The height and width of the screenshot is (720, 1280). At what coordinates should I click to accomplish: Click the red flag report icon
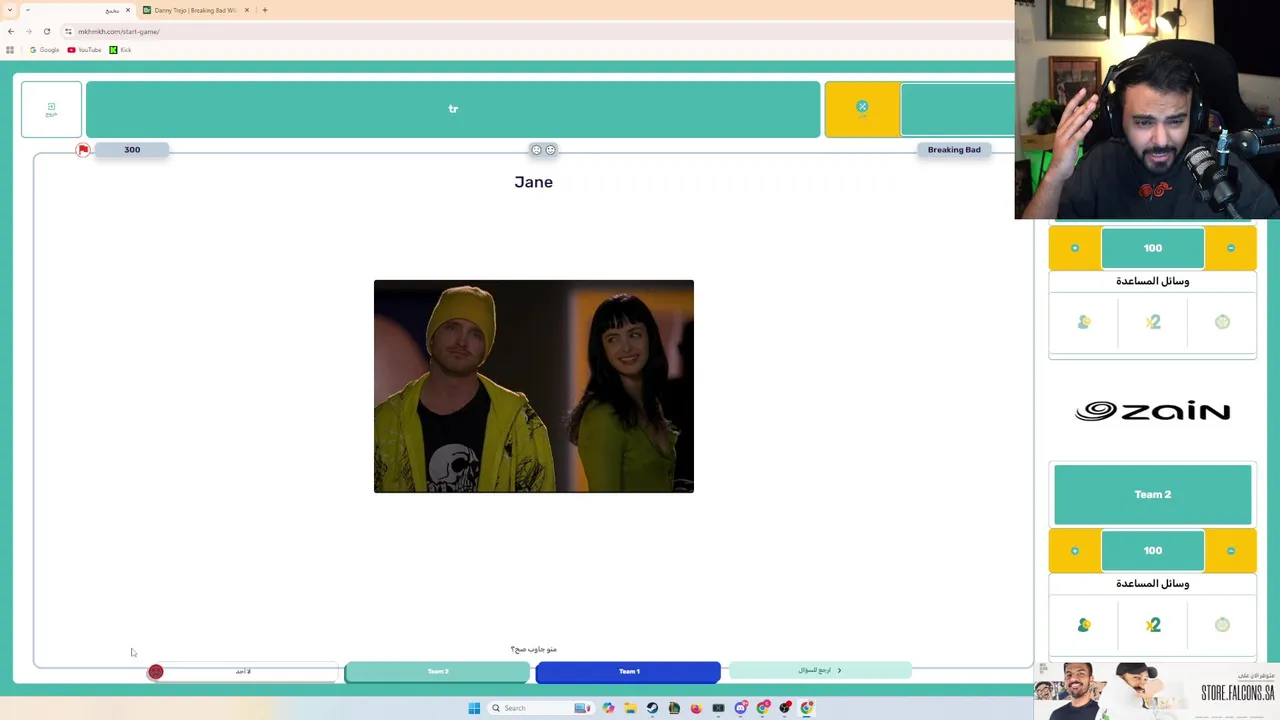[x=83, y=150]
